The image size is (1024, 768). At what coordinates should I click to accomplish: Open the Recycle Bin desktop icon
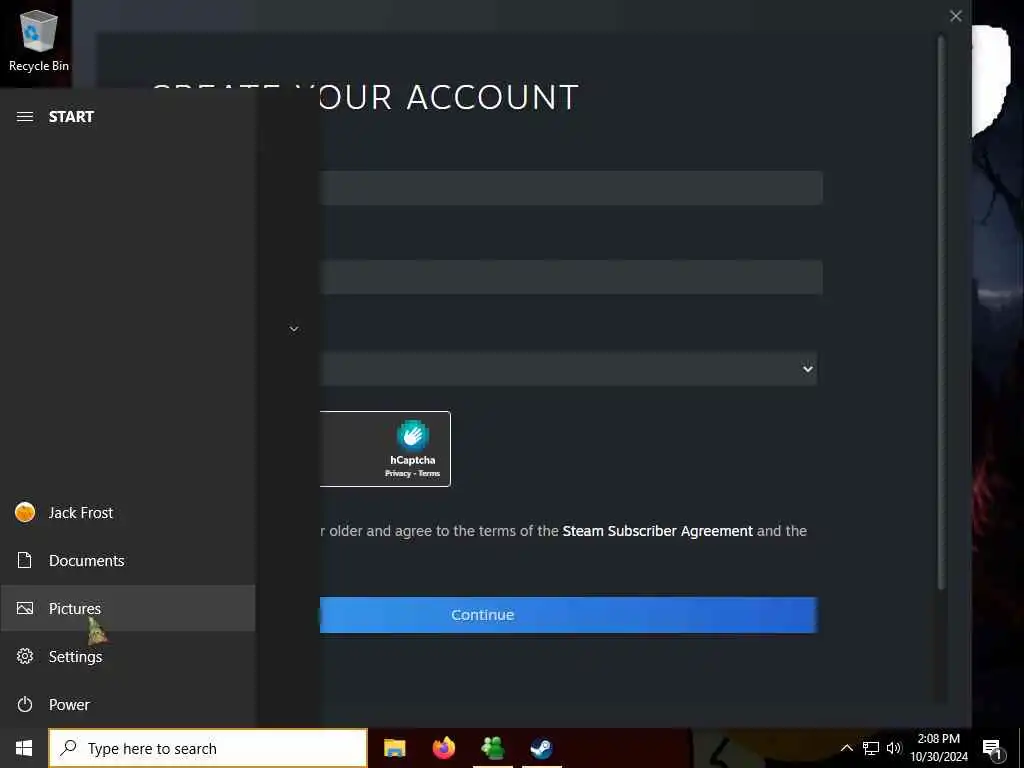(39, 40)
